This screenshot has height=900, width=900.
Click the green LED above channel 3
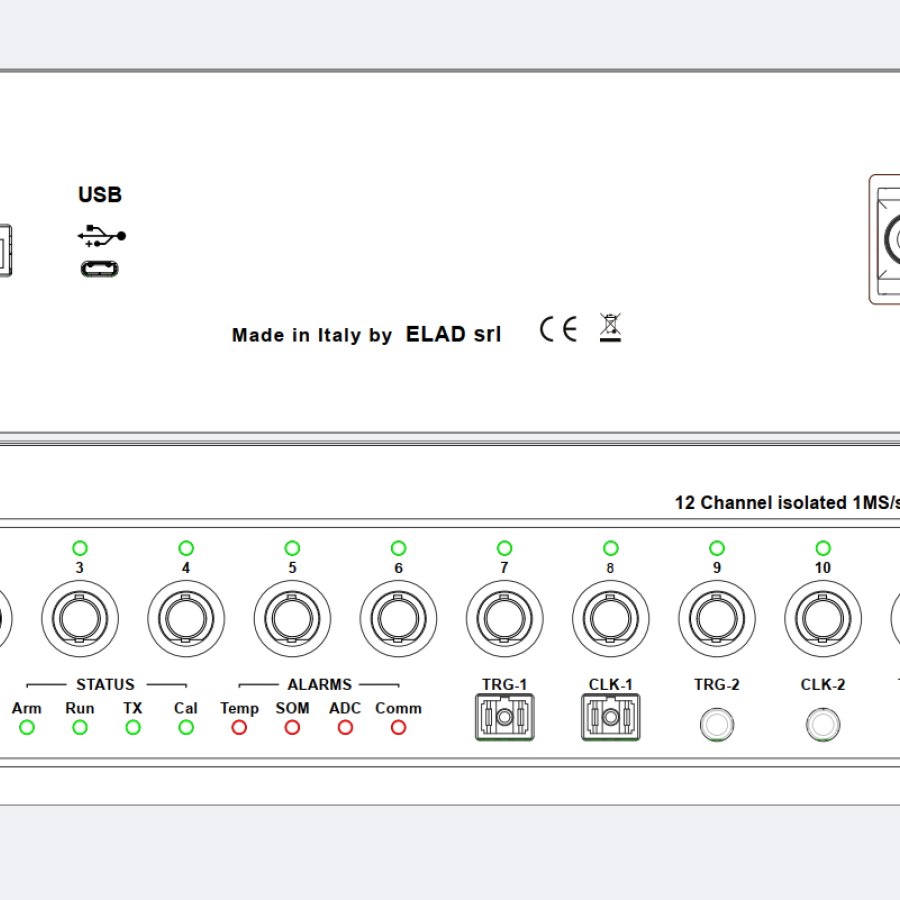pos(80,548)
